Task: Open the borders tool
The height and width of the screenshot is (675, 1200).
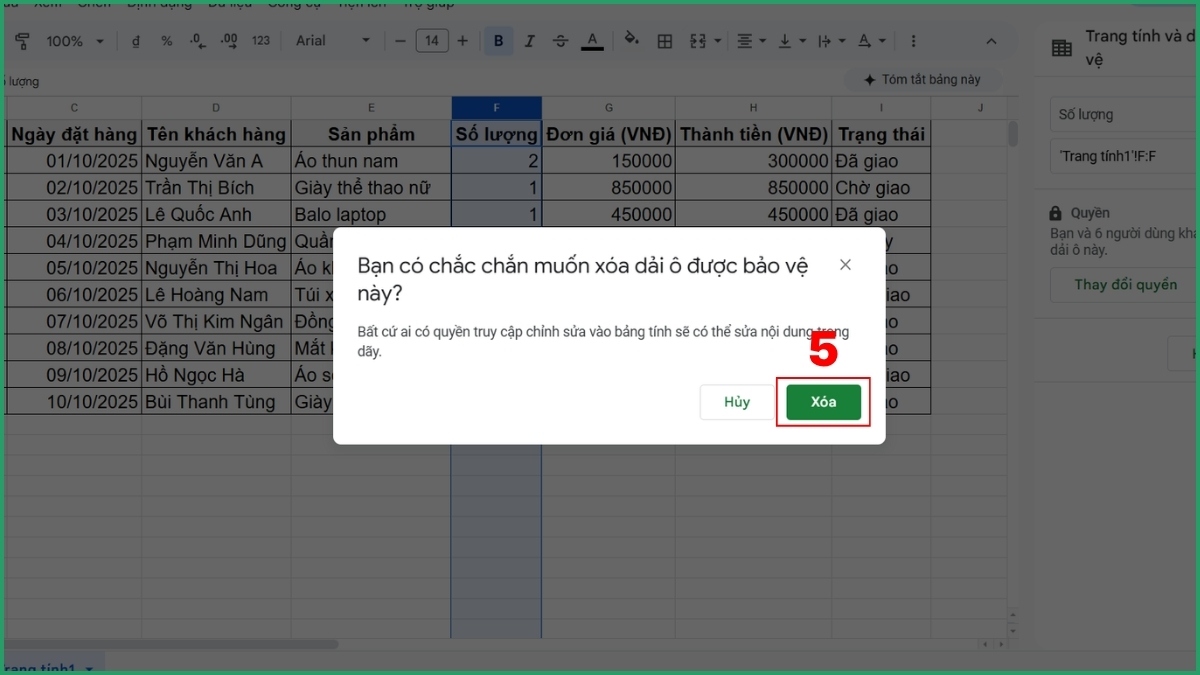Action: (x=665, y=41)
